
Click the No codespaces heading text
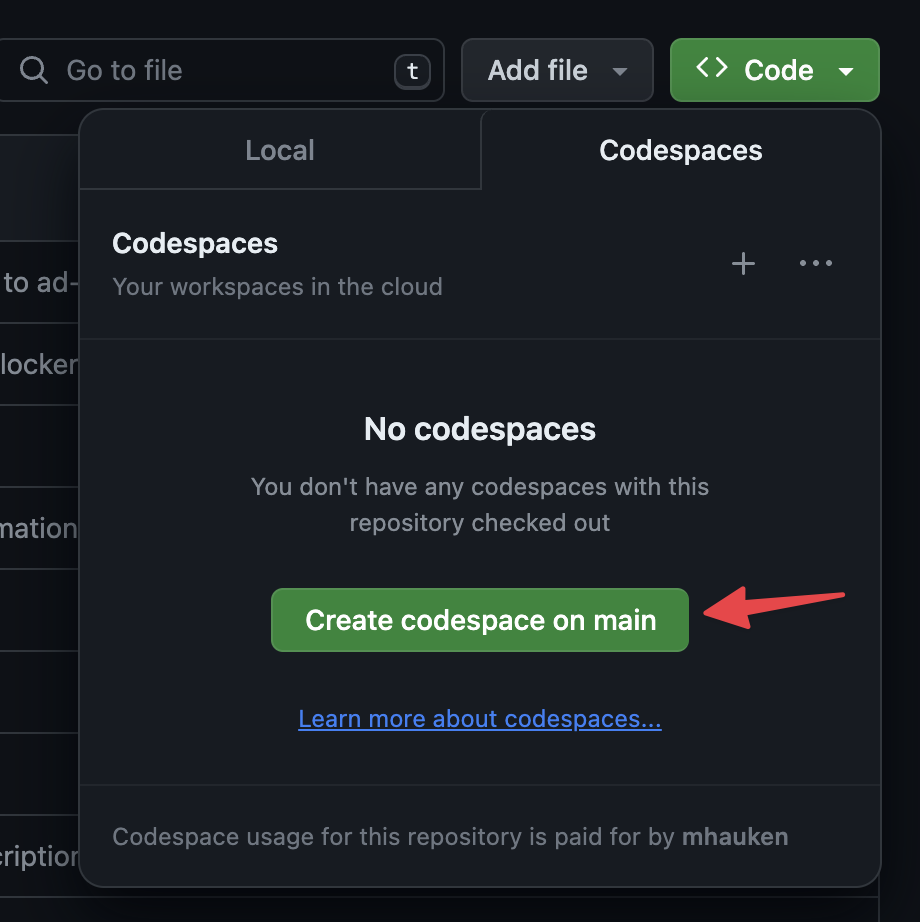pyautogui.click(x=479, y=429)
